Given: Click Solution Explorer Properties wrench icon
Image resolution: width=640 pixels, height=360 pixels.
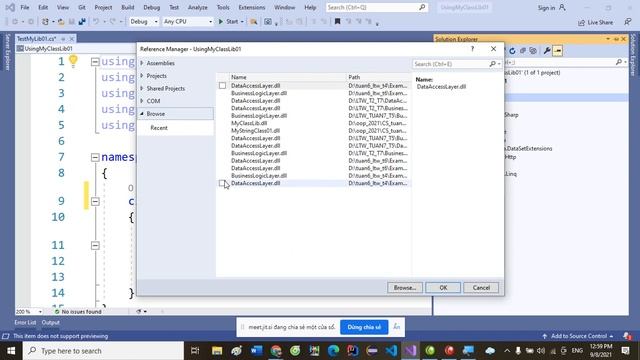Looking at the screenshot, I should point(547,51).
